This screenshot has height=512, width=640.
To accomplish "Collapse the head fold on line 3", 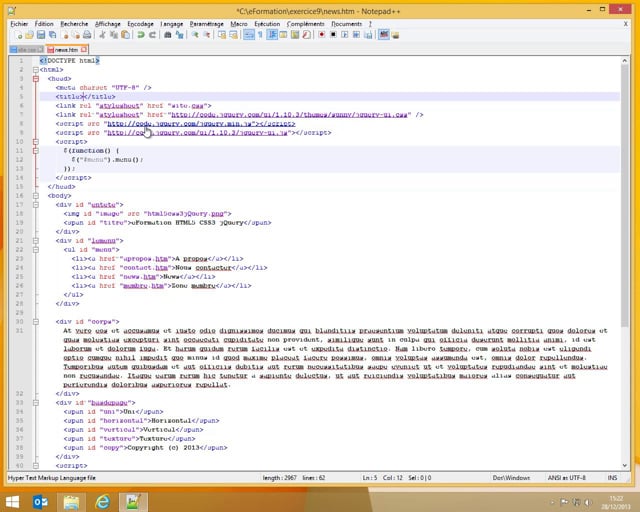I will [x=36, y=79].
